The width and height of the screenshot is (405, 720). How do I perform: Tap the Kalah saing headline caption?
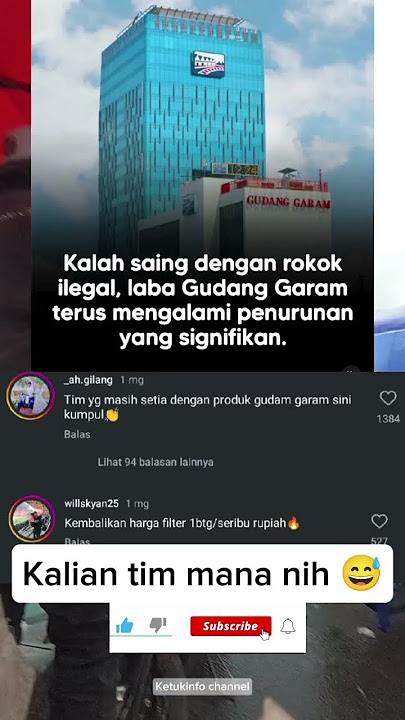tap(202, 301)
